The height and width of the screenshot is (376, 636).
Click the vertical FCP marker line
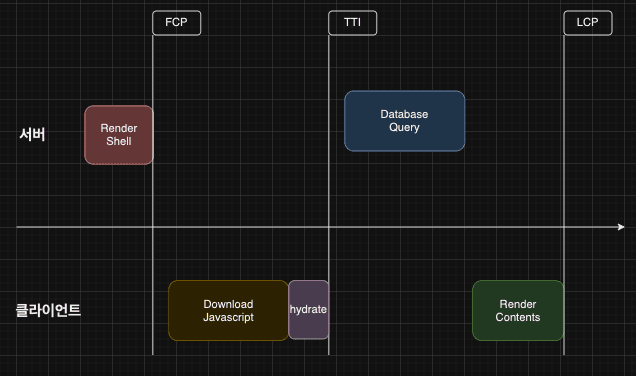[153, 195]
